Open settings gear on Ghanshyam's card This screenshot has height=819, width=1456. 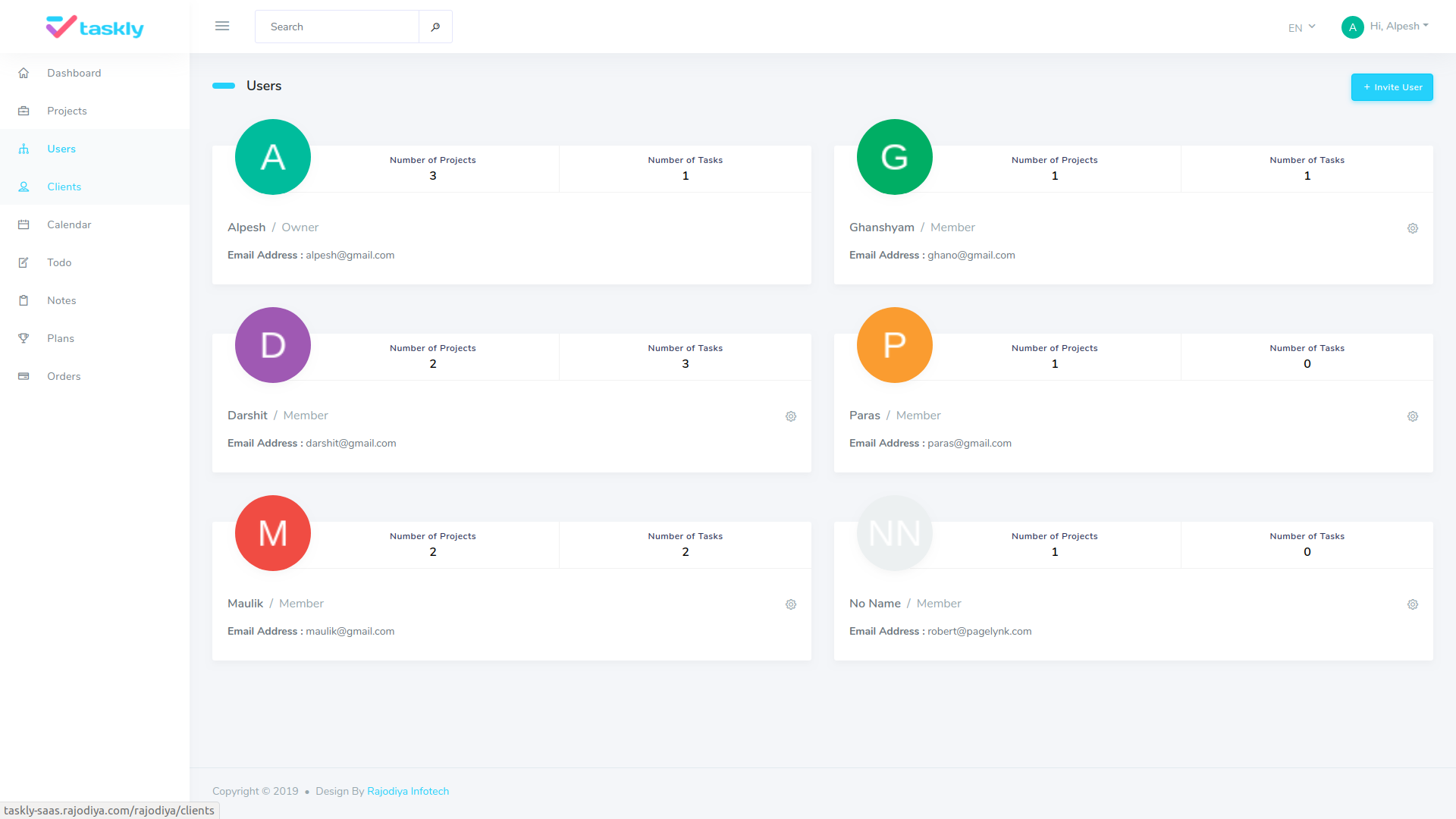click(1412, 228)
